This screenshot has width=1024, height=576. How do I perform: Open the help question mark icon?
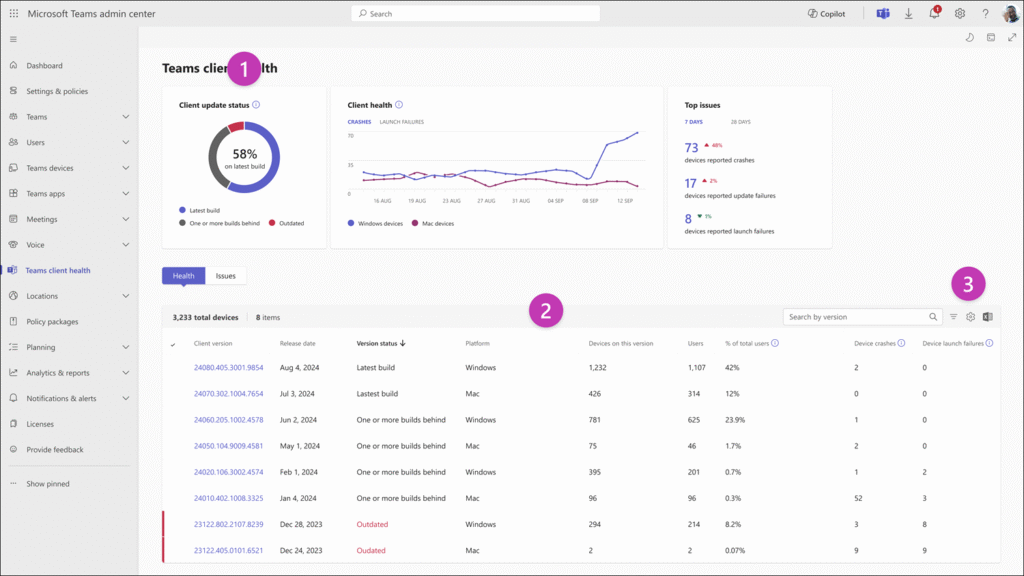[985, 13]
